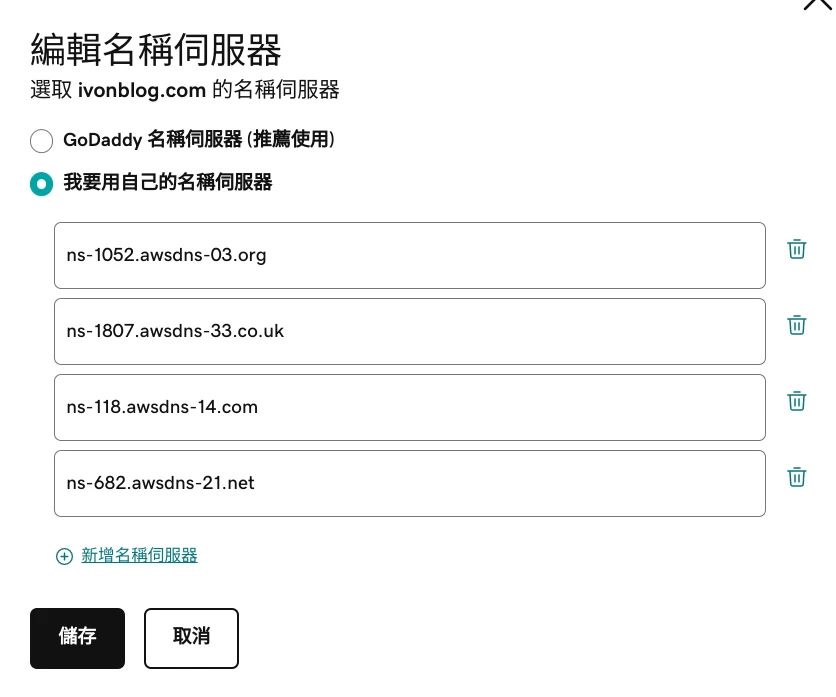836x697 pixels.
Task: Delete the ns-682.awsdns-21.net nameserver
Action: 796,478
